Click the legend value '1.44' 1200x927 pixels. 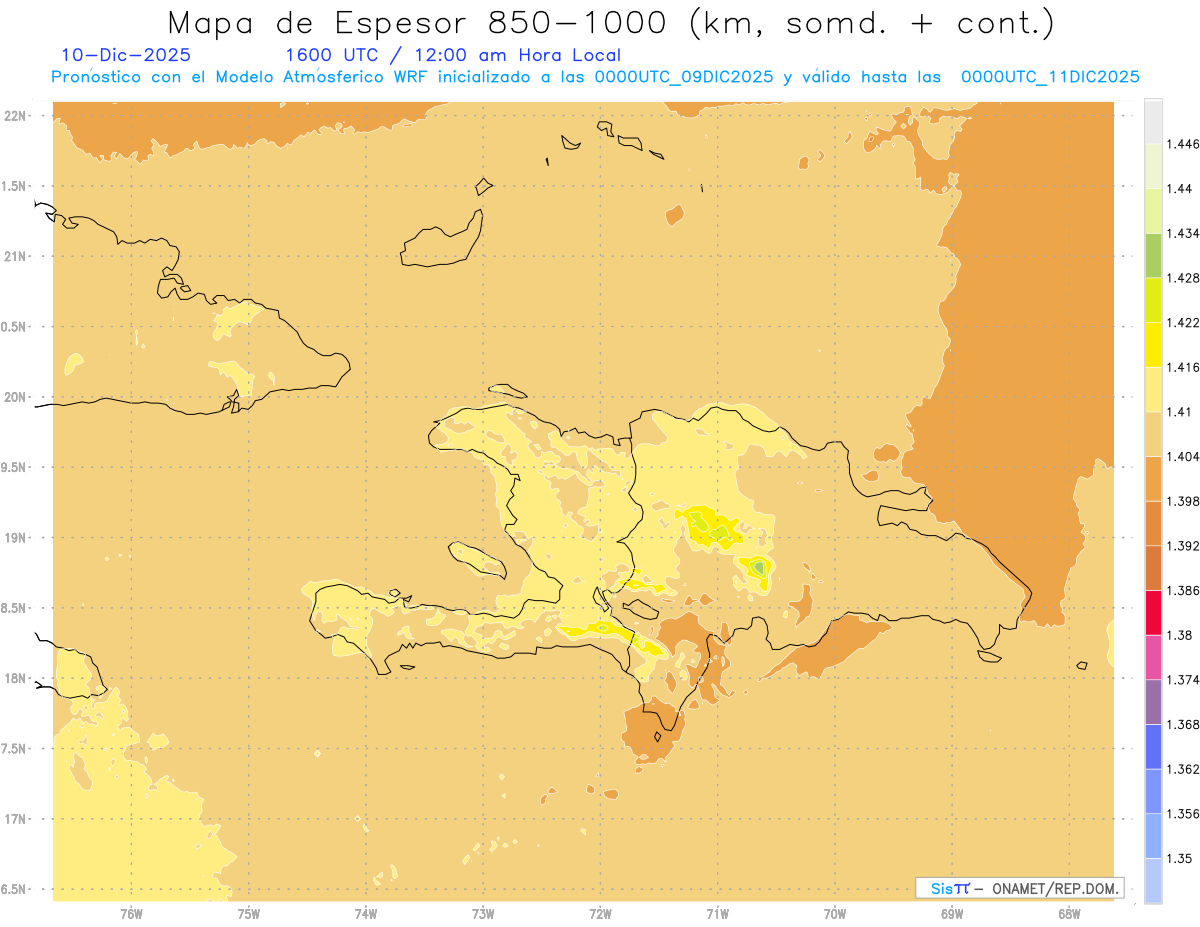(1181, 189)
